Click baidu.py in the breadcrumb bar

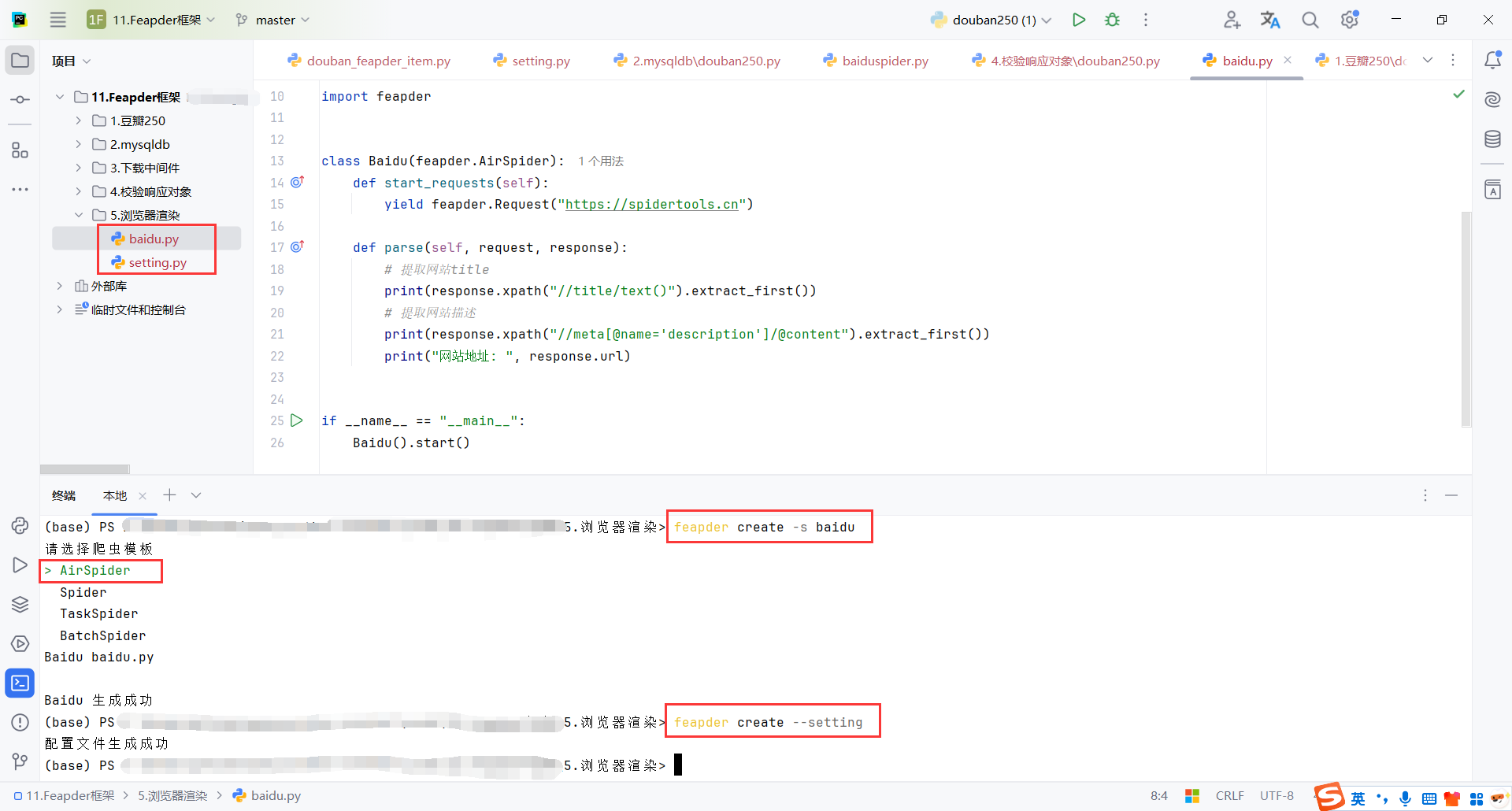[276, 795]
